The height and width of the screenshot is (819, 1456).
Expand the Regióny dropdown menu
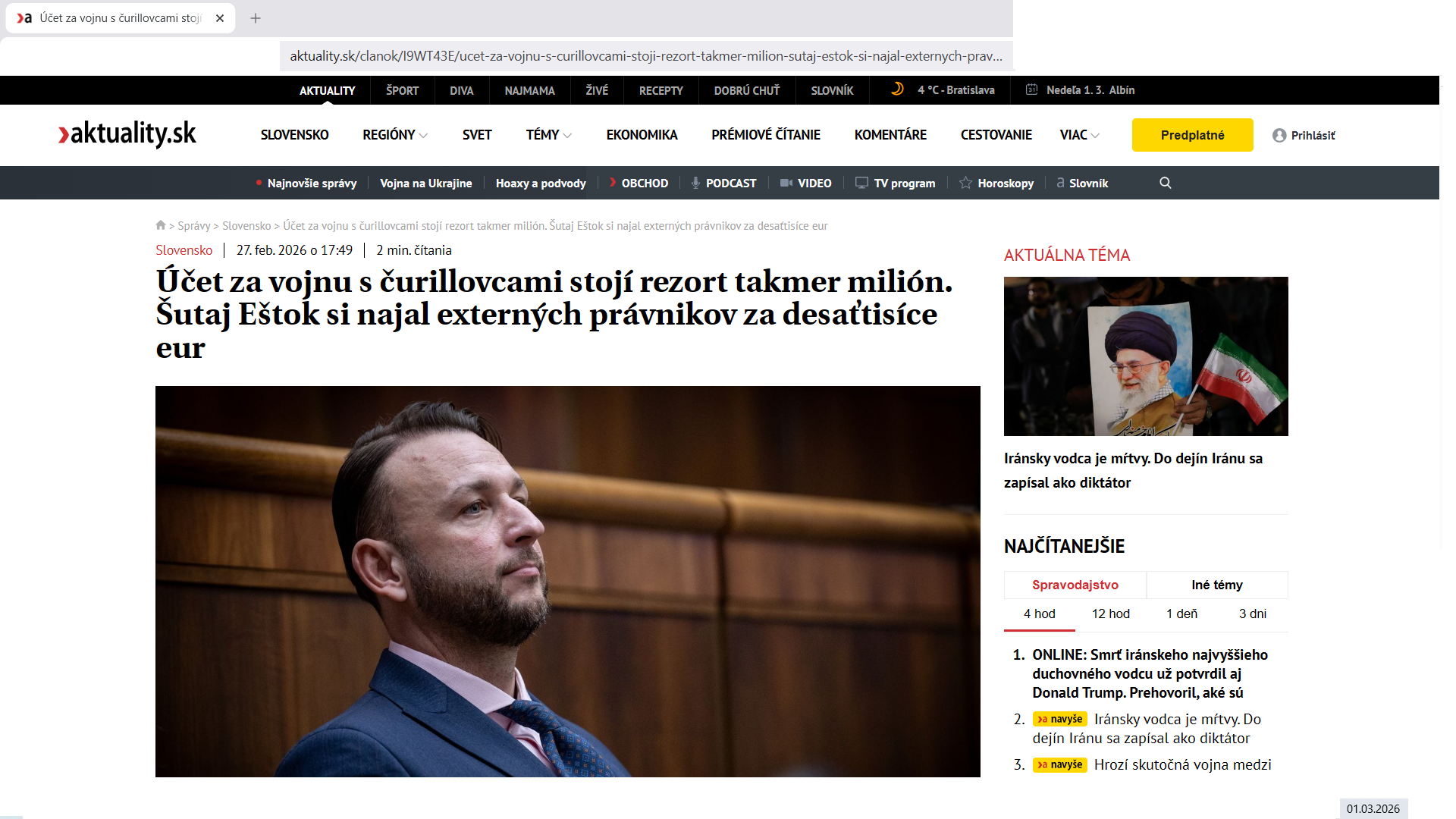[395, 135]
